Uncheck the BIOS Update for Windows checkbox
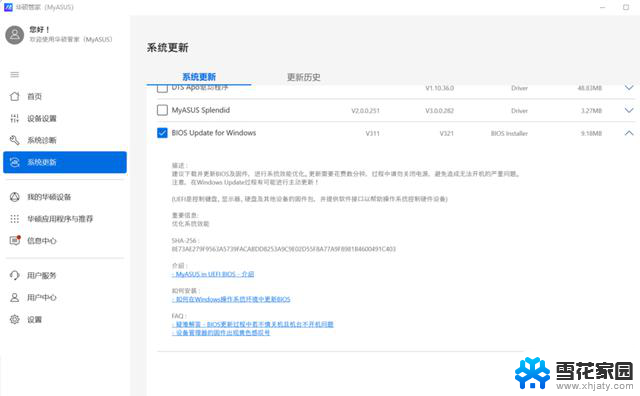The width and height of the screenshot is (640, 396). [162, 133]
